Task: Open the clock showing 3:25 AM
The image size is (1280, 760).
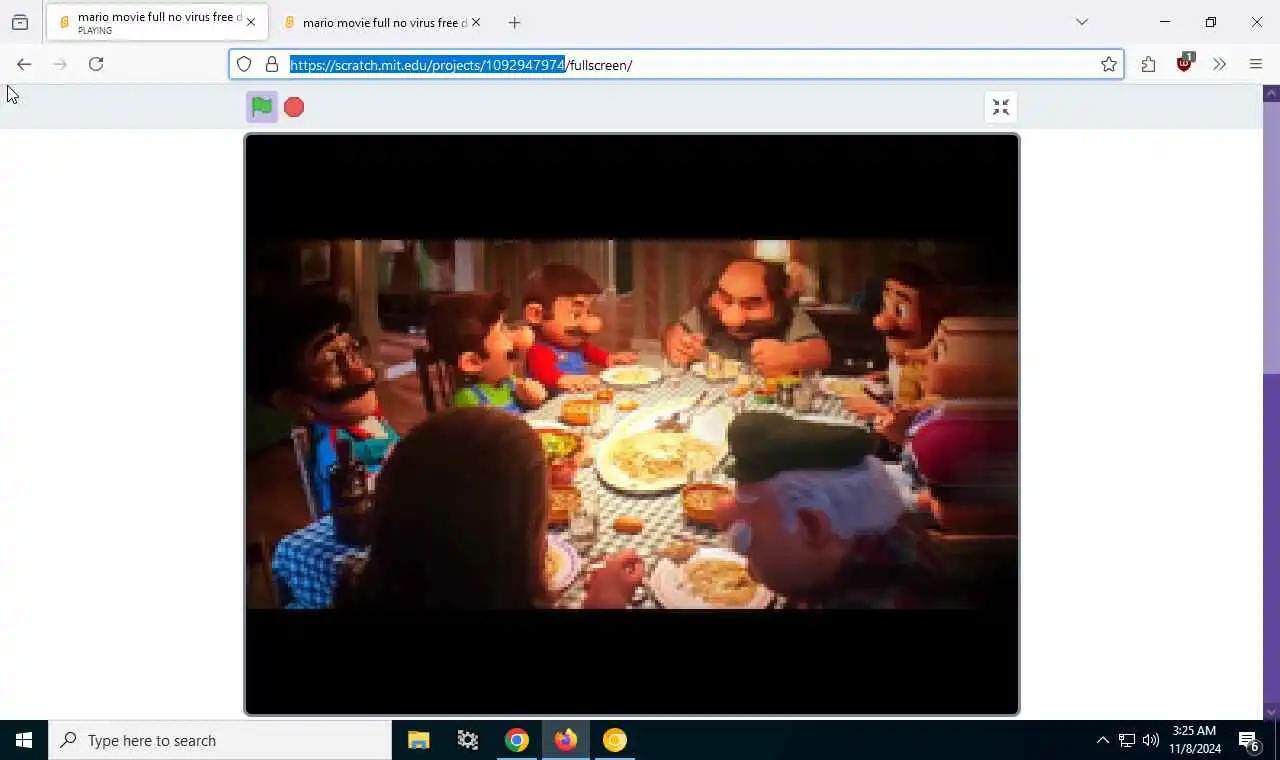Action: (1194, 740)
